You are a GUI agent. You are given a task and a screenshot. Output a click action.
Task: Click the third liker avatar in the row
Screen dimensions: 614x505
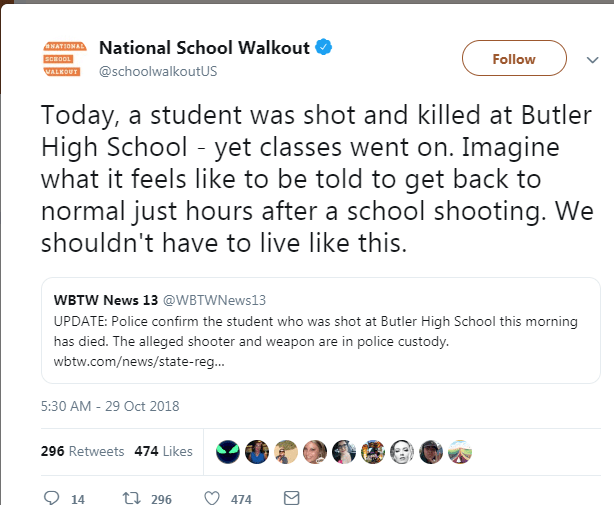286,451
